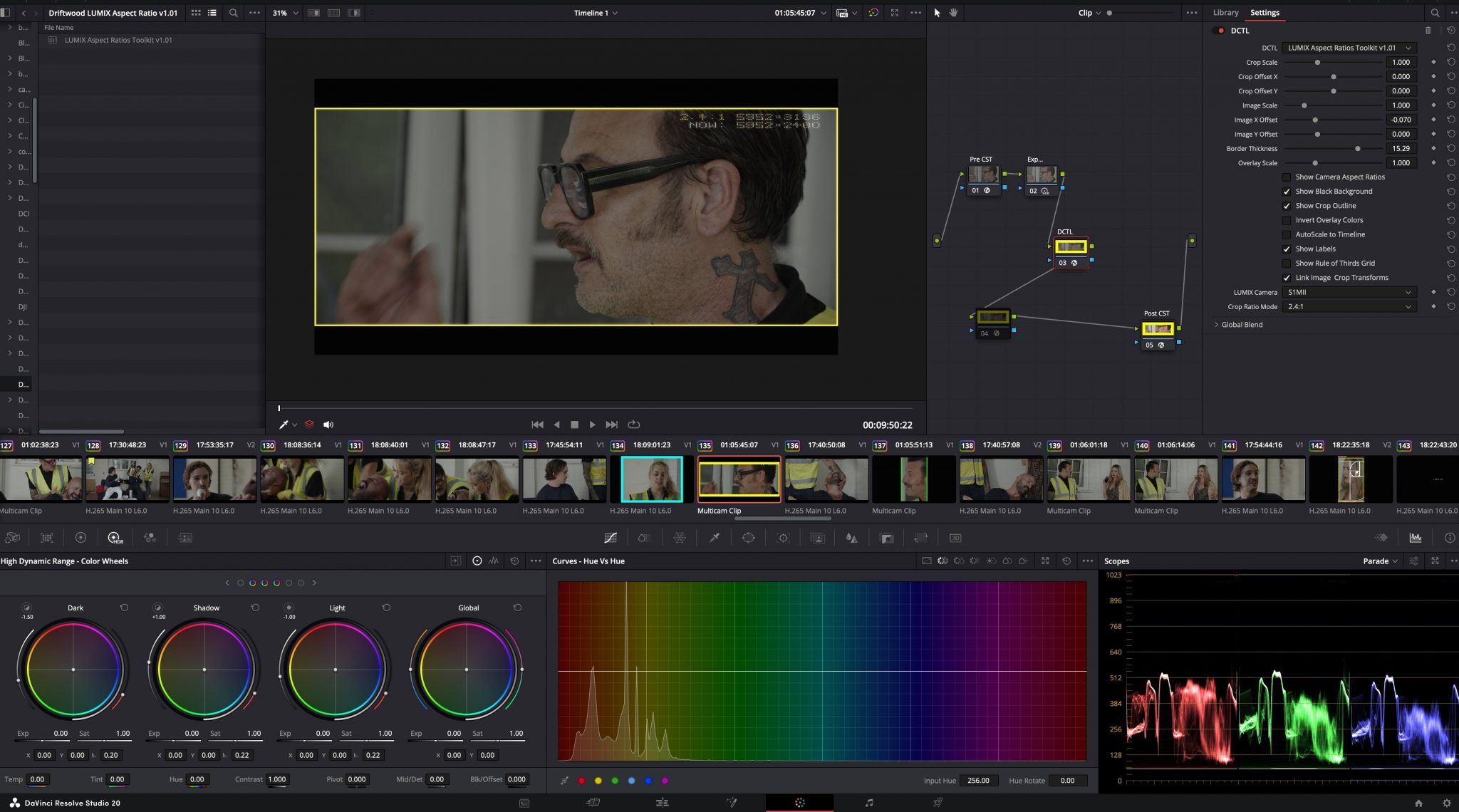Screen dimensions: 1459x812
Task: Open the Parade scope selector
Action: [1379, 561]
